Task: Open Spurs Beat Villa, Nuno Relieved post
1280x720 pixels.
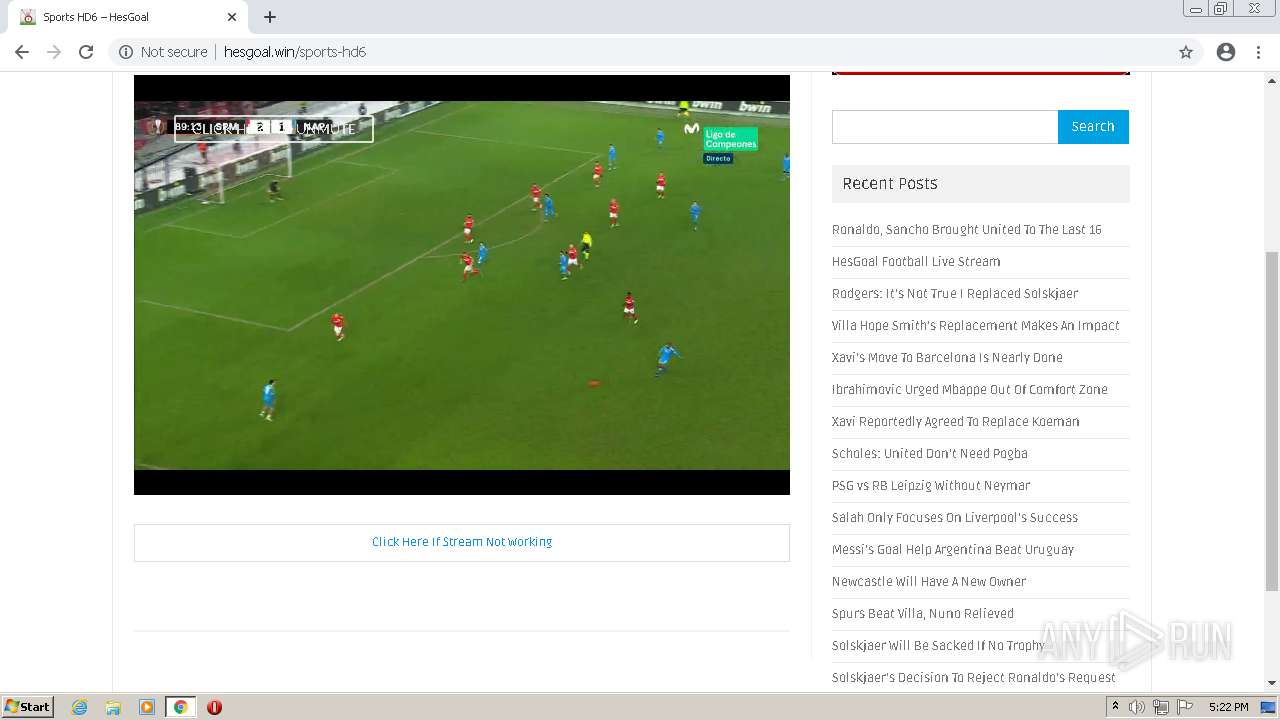Action: click(x=923, y=614)
